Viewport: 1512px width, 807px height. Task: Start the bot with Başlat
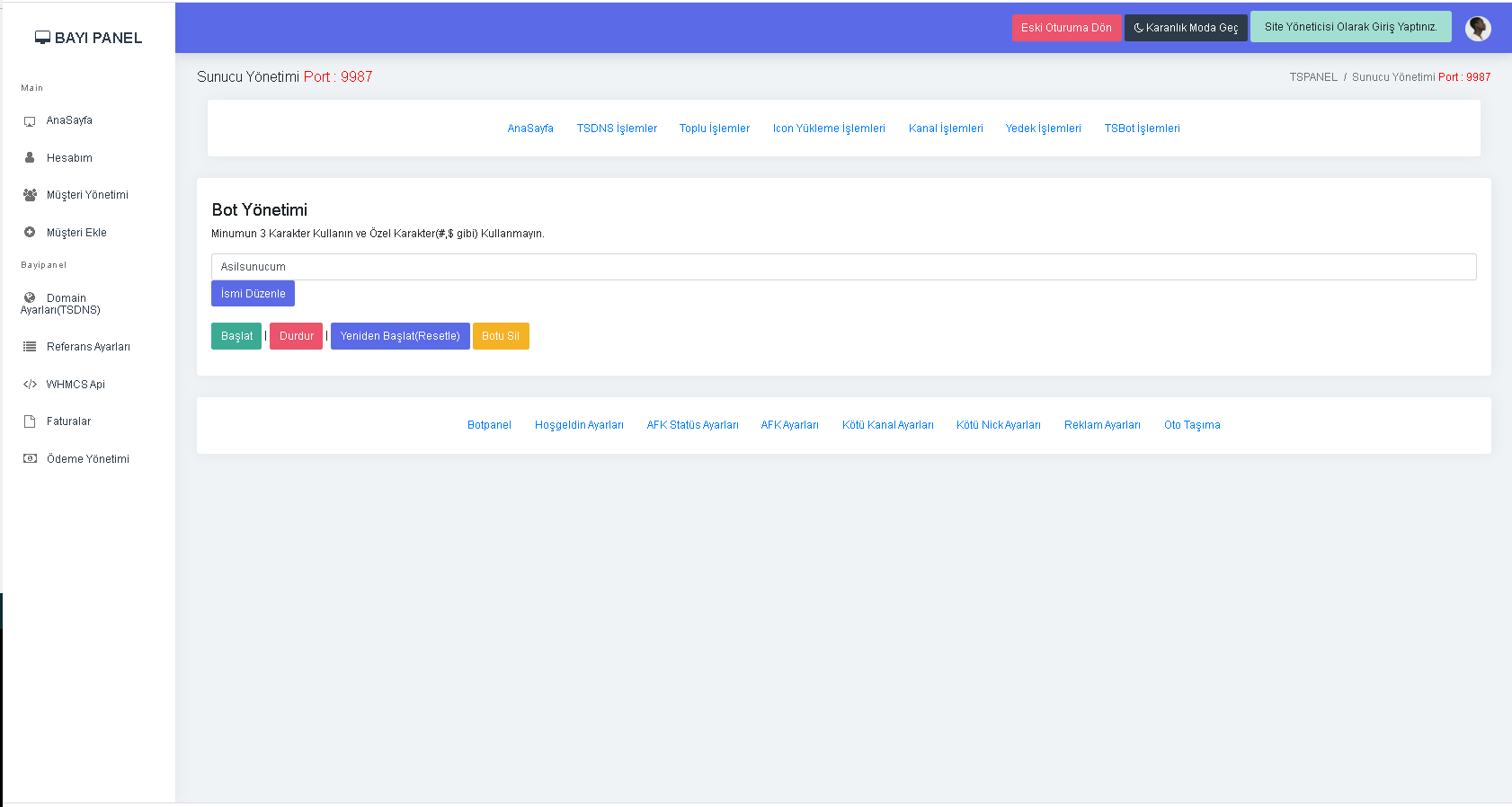pyautogui.click(x=236, y=336)
